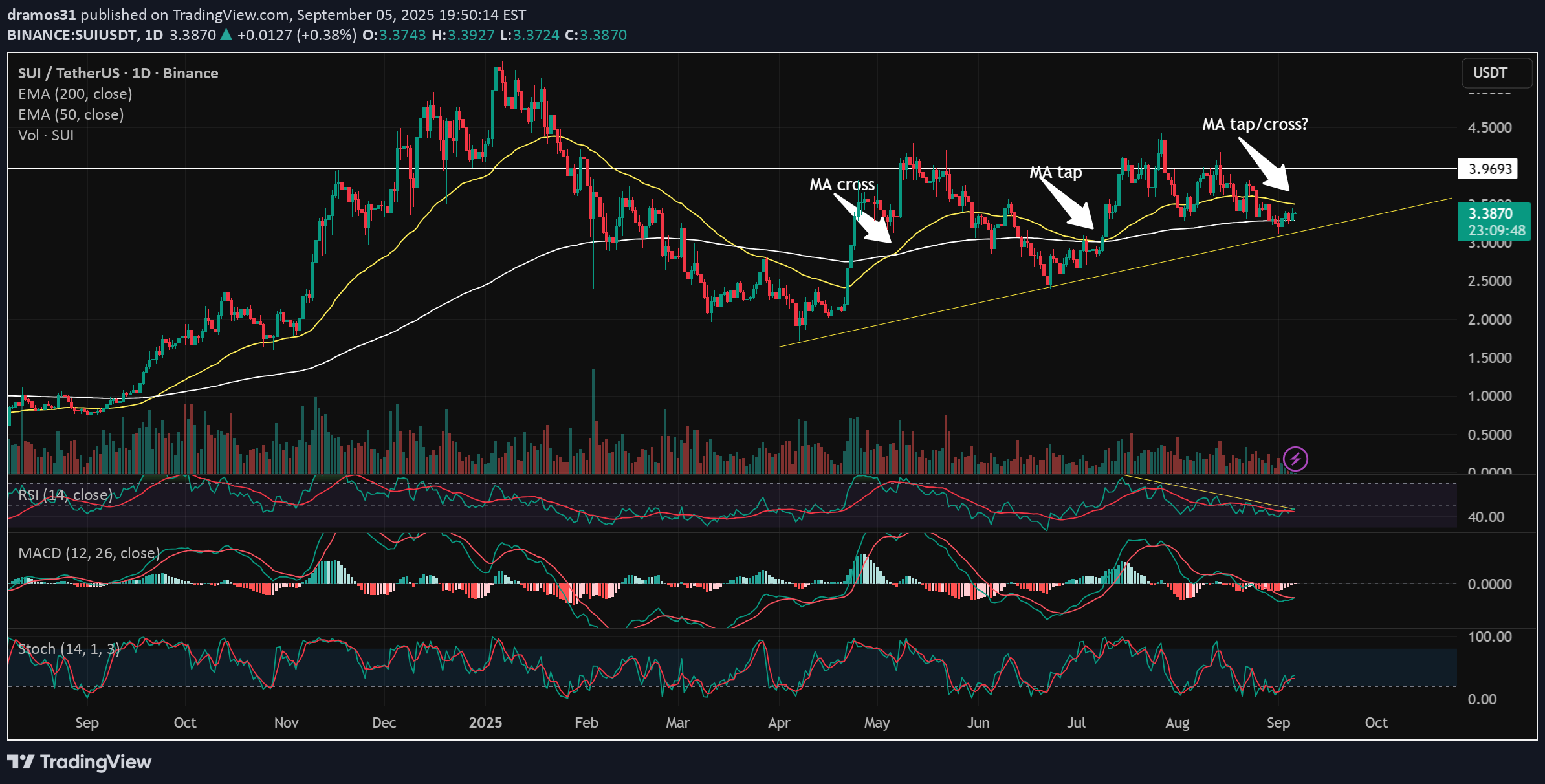This screenshot has width=1545, height=784.
Task: Click the 2.0000 price axis label
Action: [1490, 320]
